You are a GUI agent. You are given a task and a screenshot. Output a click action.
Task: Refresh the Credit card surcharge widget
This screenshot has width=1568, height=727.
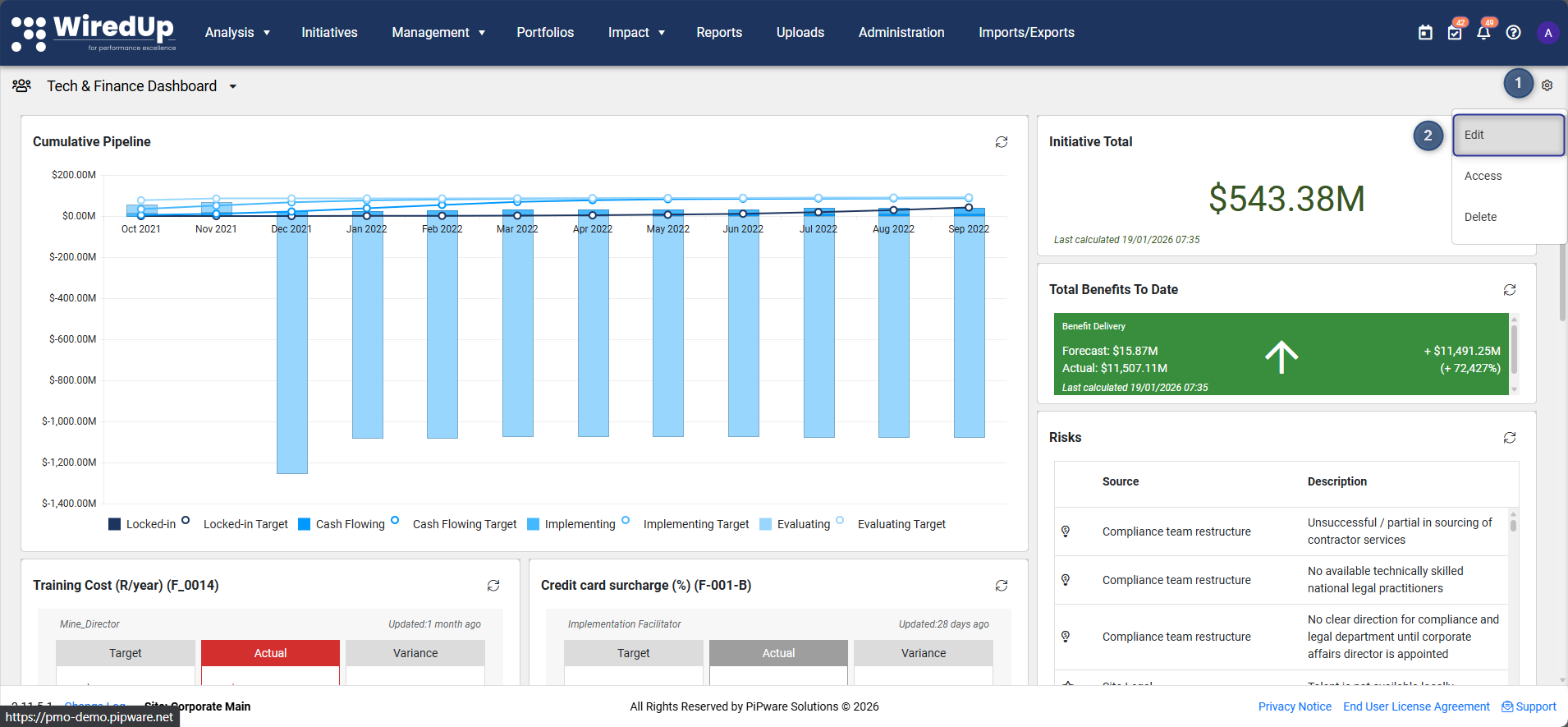tap(1002, 586)
